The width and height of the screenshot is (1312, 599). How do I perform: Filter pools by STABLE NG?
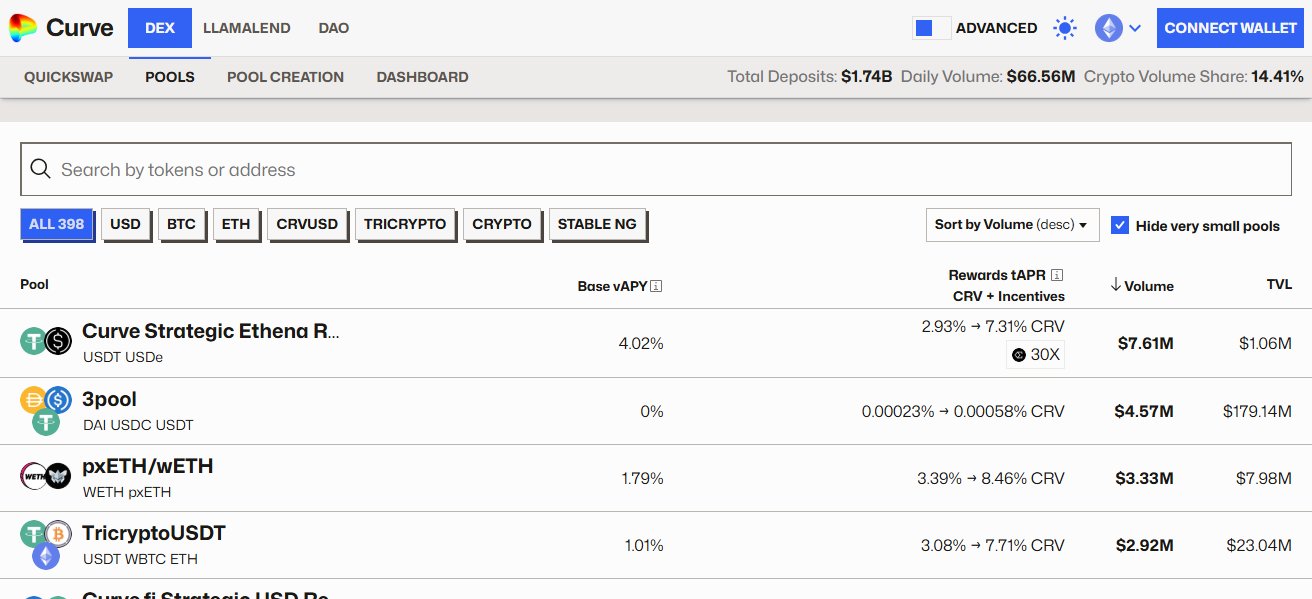(597, 224)
